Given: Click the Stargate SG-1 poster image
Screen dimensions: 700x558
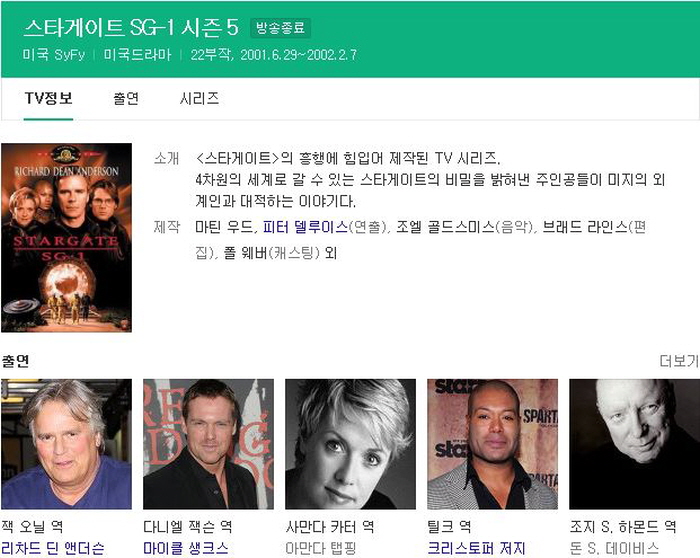Looking at the screenshot, I should pos(66,237).
